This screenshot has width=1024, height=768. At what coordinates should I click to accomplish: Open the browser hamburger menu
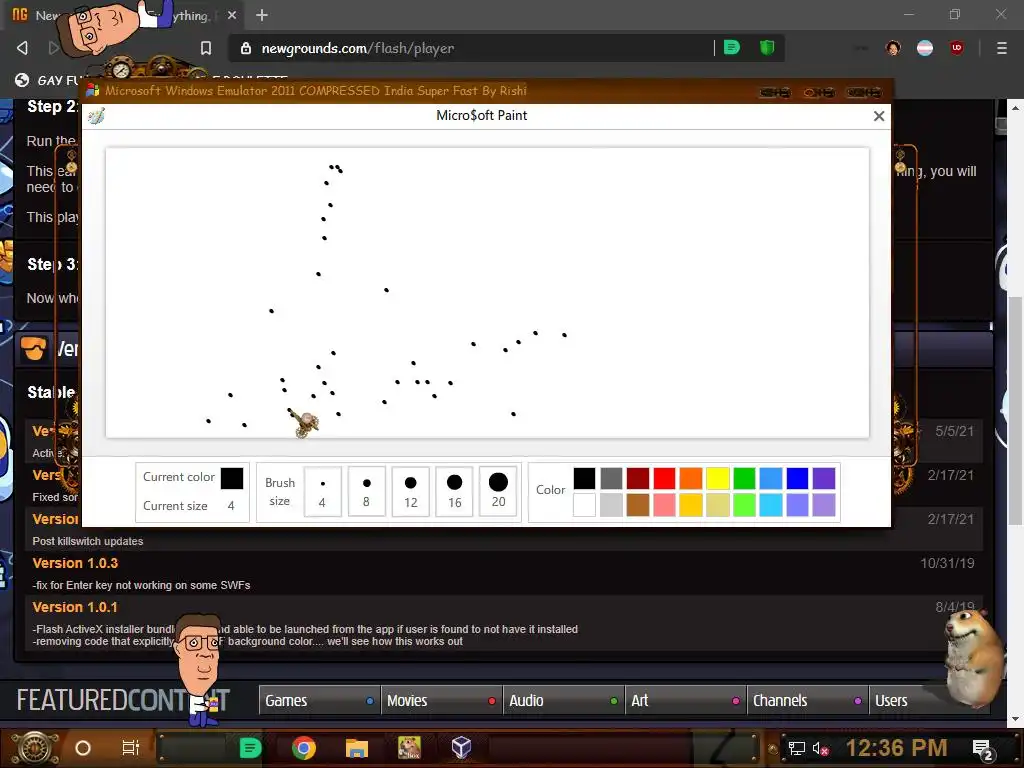[1002, 48]
